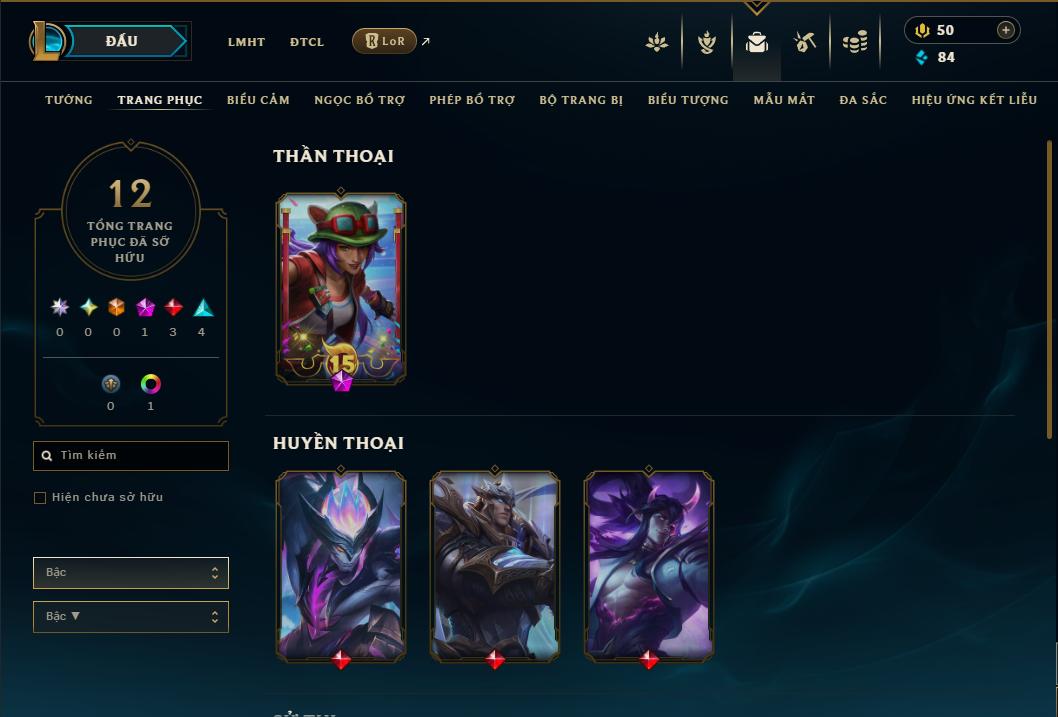Image resolution: width=1058 pixels, height=717 pixels.
Task: Click the vertical scrollbar on the right
Action: click(x=1049, y=290)
